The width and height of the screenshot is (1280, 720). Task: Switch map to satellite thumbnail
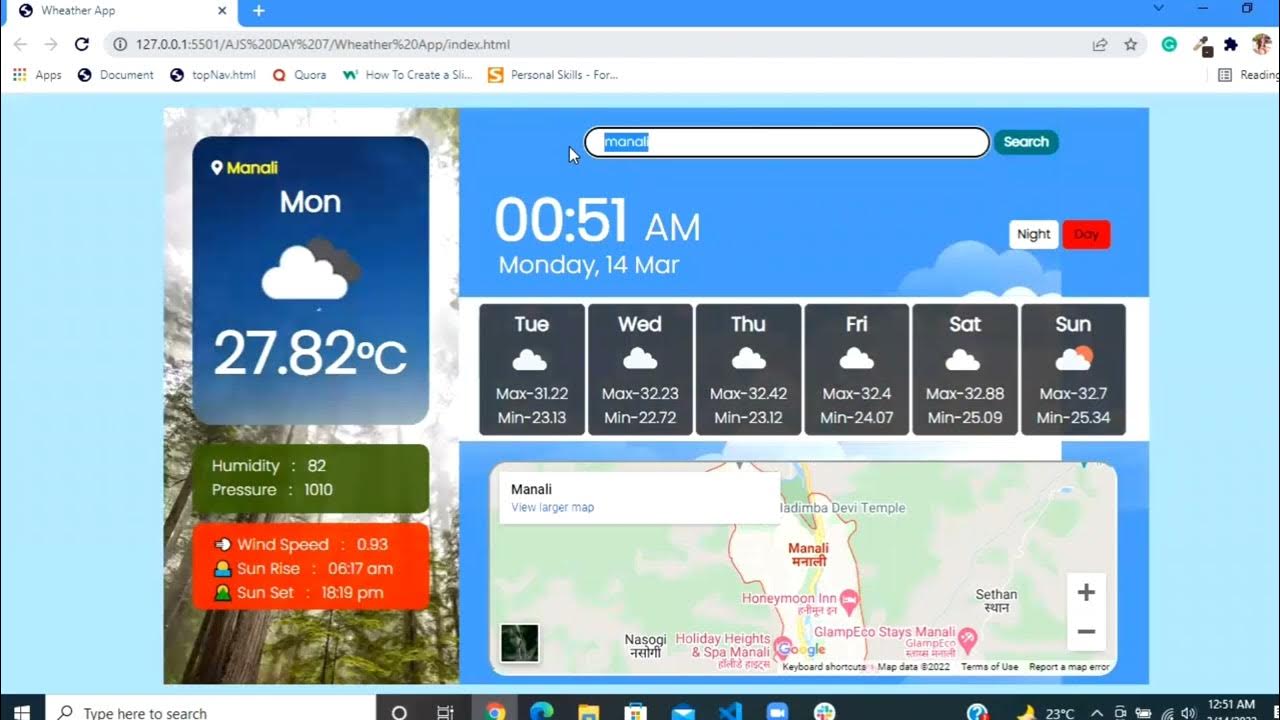pos(519,643)
